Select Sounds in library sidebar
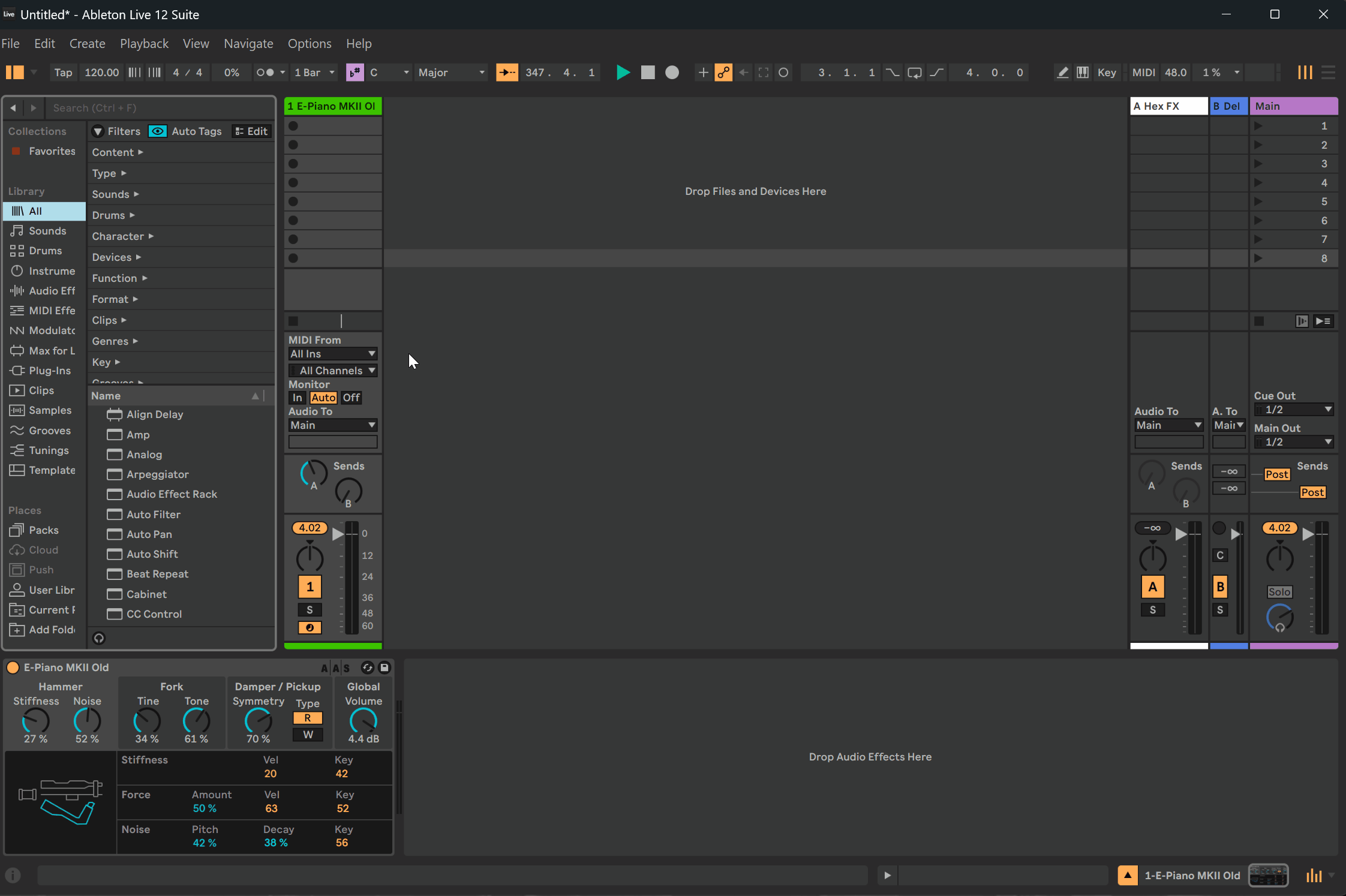Image resolution: width=1346 pixels, height=896 pixels. [x=44, y=231]
